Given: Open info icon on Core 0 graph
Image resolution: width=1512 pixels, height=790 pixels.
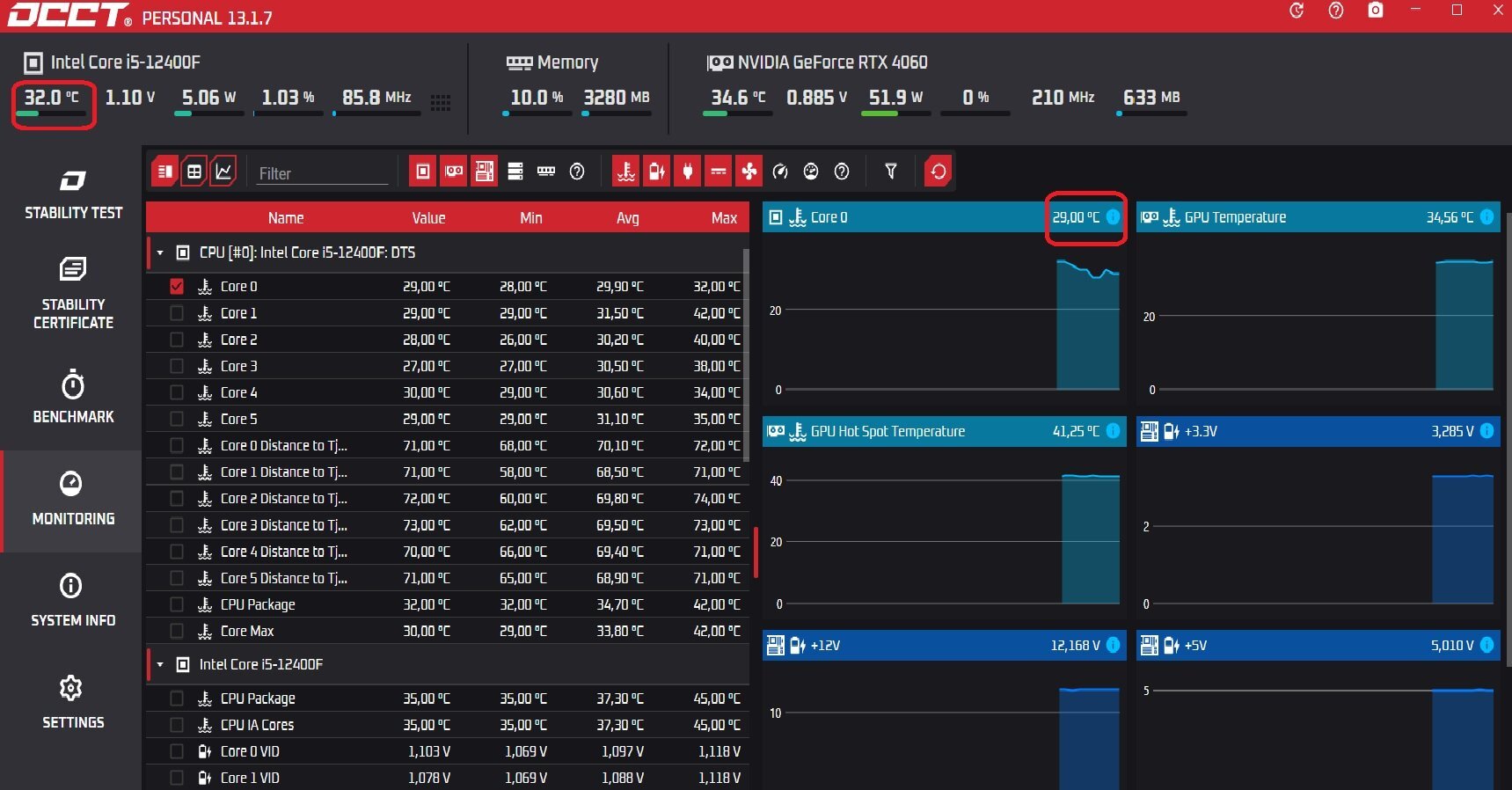Looking at the screenshot, I should (x=1113, y=216).
